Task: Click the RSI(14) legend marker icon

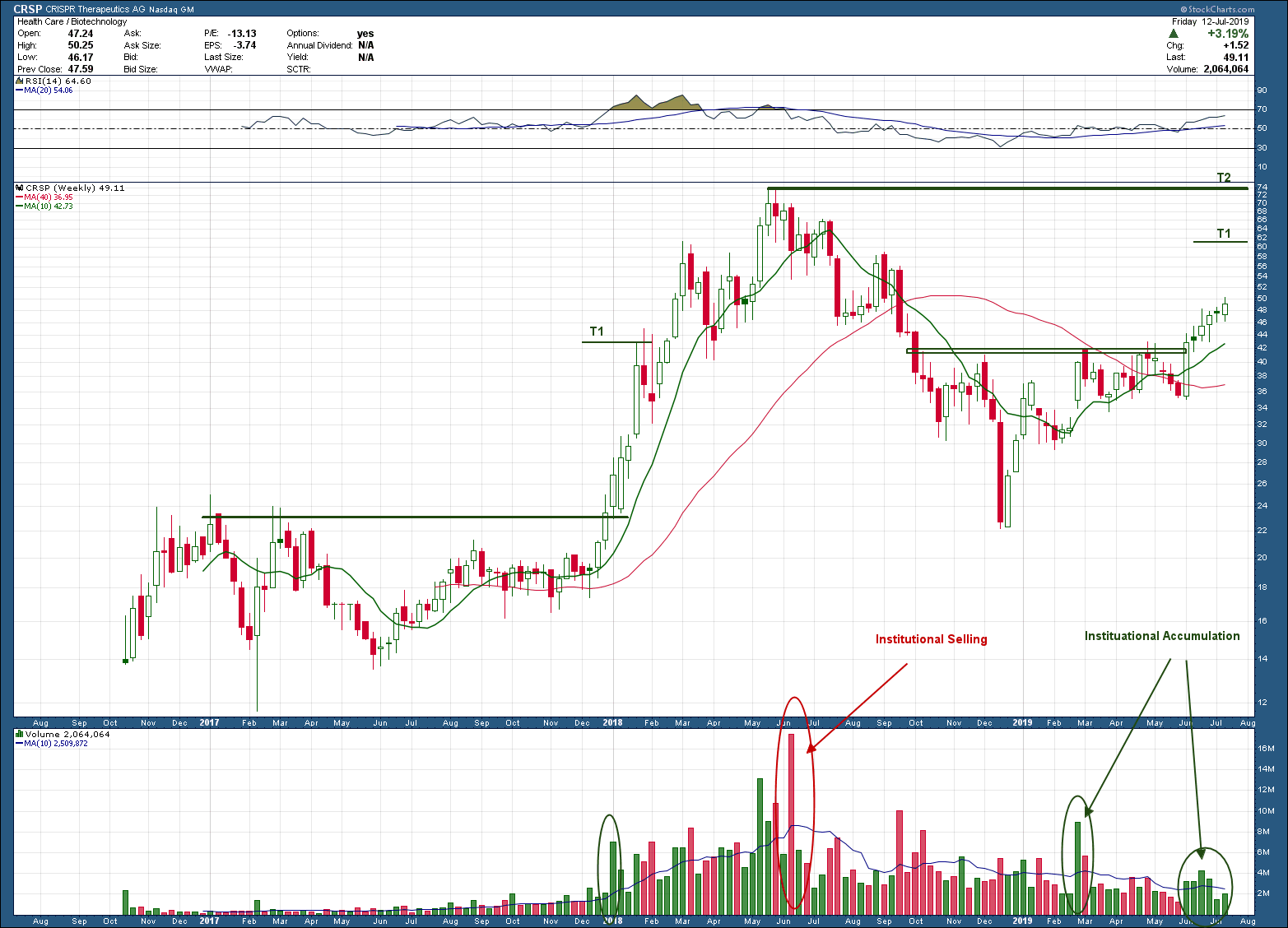Action: [20, 81]
